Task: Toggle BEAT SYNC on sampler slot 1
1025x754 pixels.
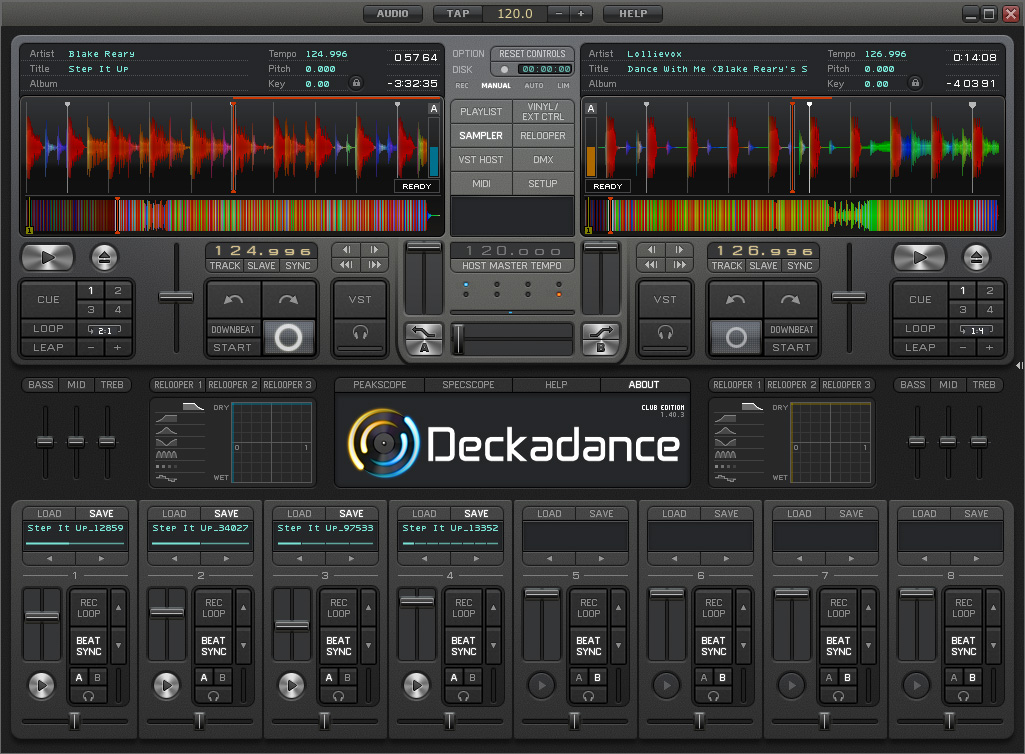Action: 87,647
